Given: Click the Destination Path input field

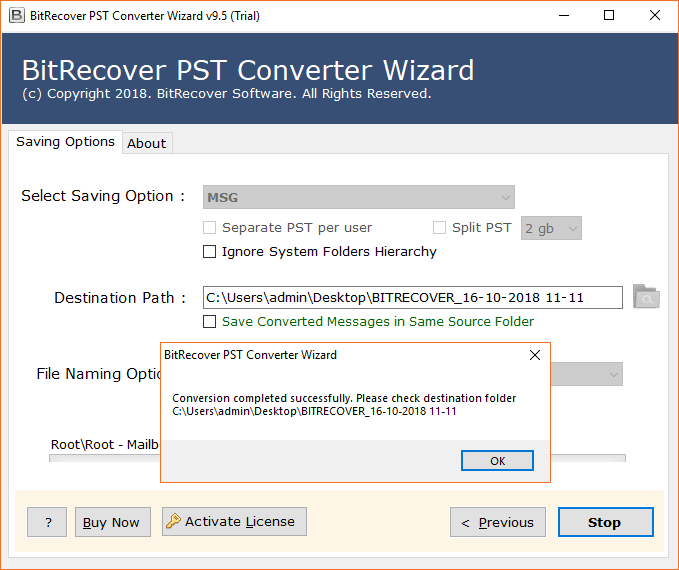Looking at the screenshot, I should [413, 298].
